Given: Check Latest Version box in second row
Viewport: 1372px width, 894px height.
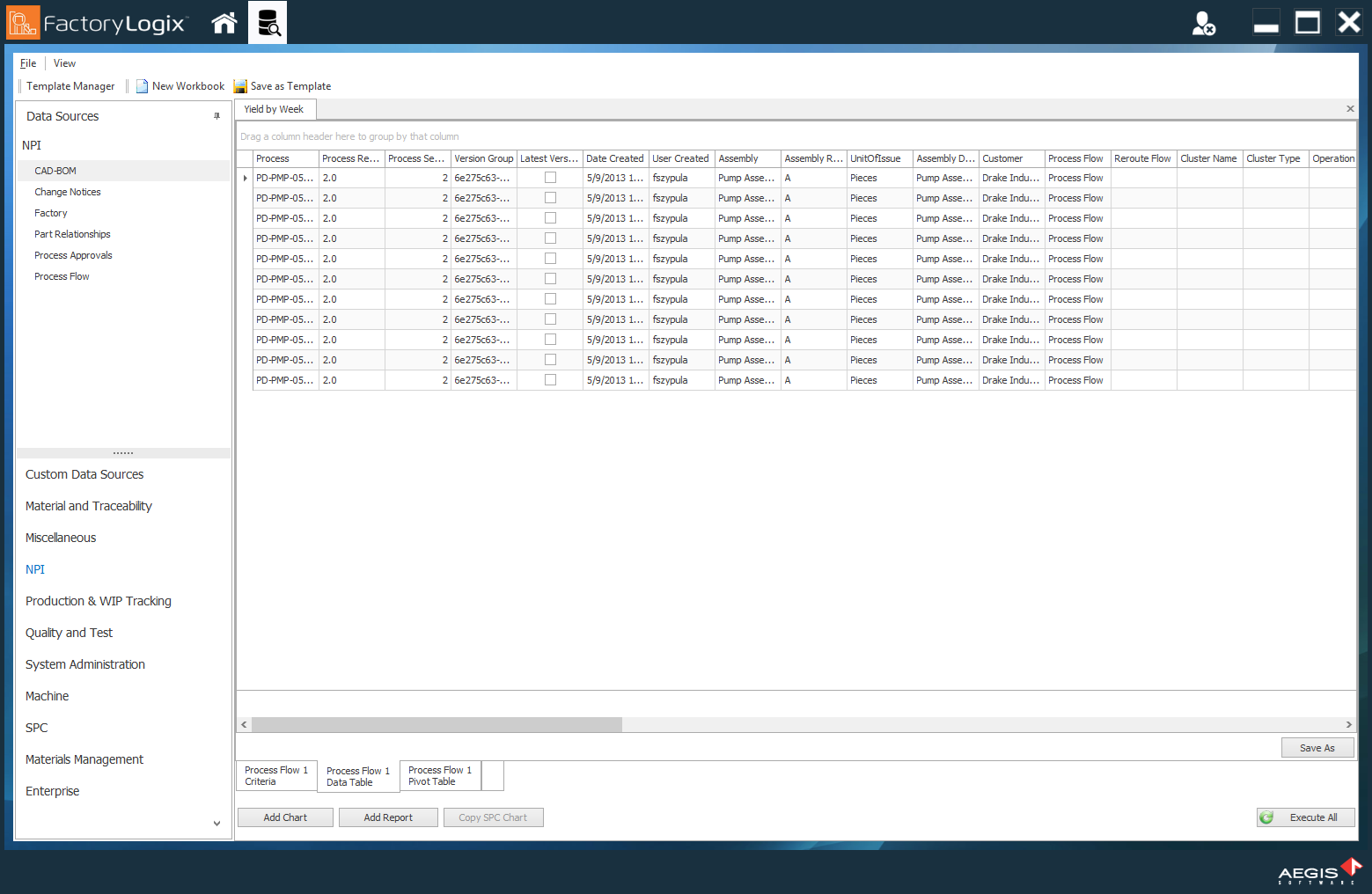Looking at the screenshot, I should 550,198.
